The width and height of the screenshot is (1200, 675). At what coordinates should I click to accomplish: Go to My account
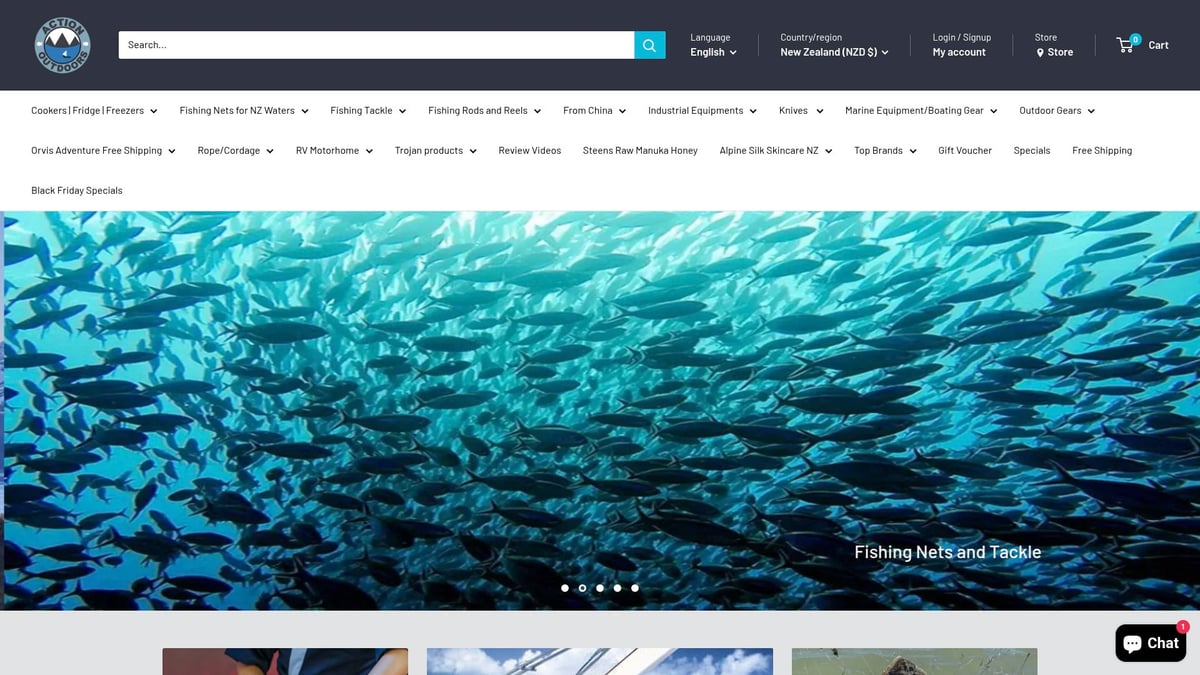point(958,52)
